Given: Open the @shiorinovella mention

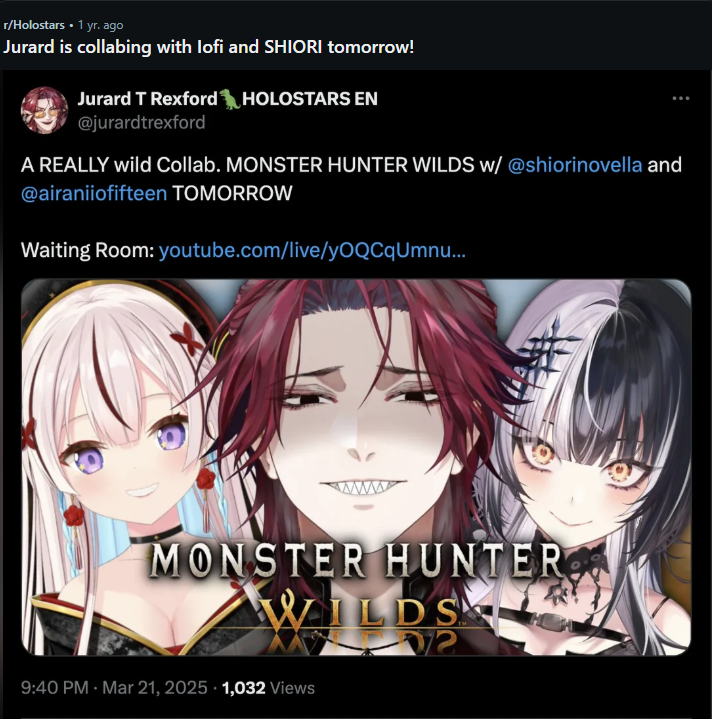Looking at the screenshot, I should click(575, 165).
